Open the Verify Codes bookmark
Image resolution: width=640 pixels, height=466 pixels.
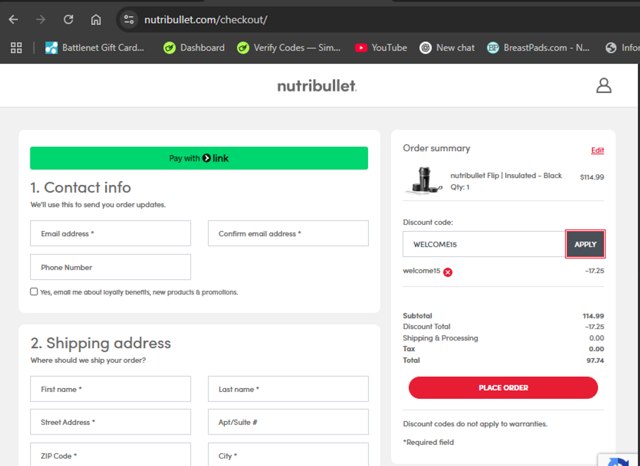point(289,48)
